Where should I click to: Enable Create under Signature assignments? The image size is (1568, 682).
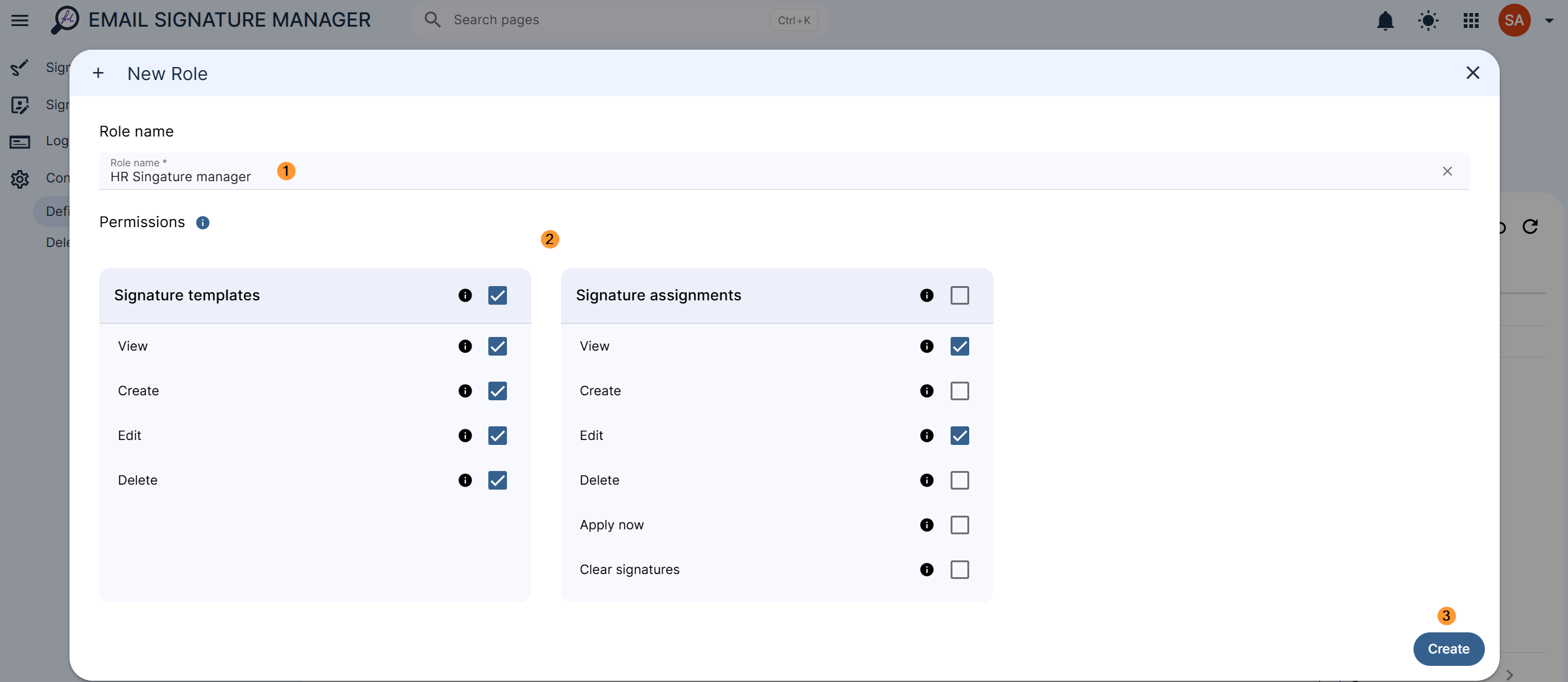959,391
